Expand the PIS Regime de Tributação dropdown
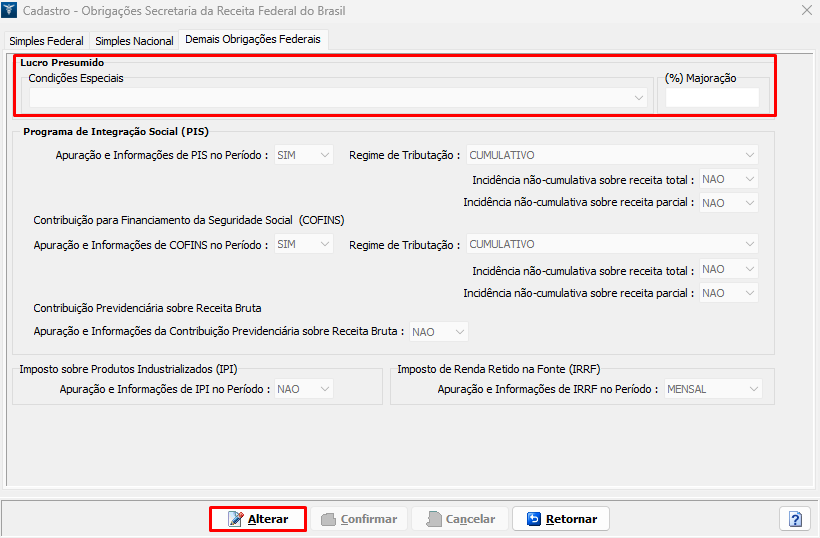Screen dimensions: 820x538 [613, 155]
